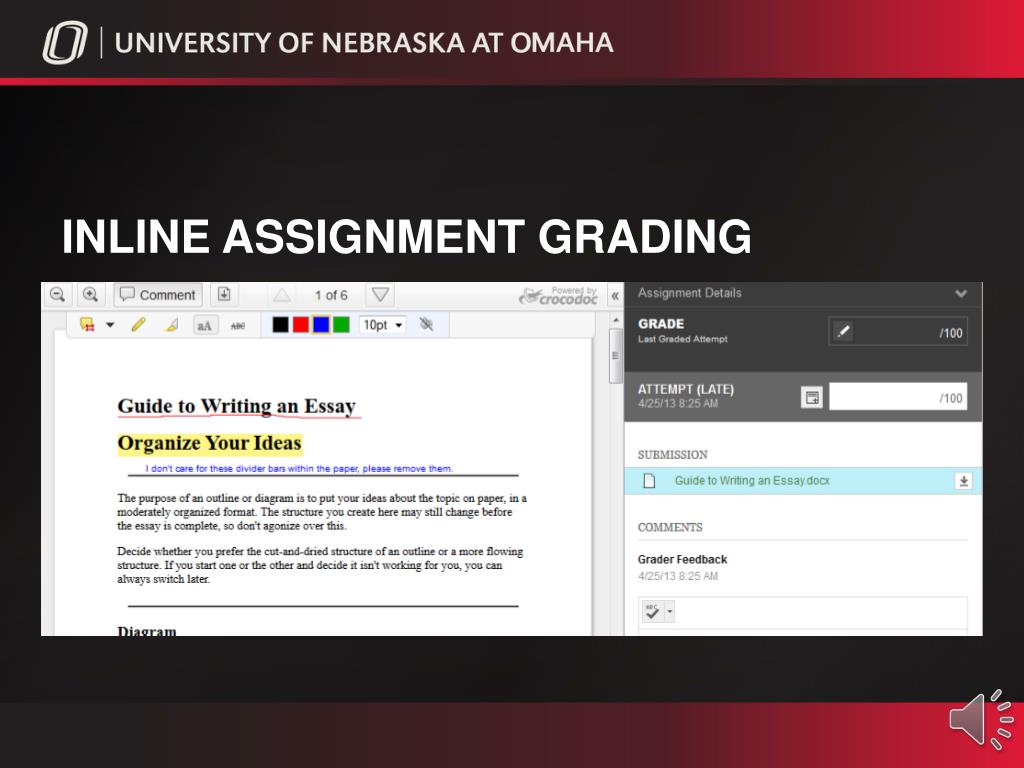Screen dimensions: 1024x768
Task: Click the GRADE score field out of 100
Action: coord(898,332)
